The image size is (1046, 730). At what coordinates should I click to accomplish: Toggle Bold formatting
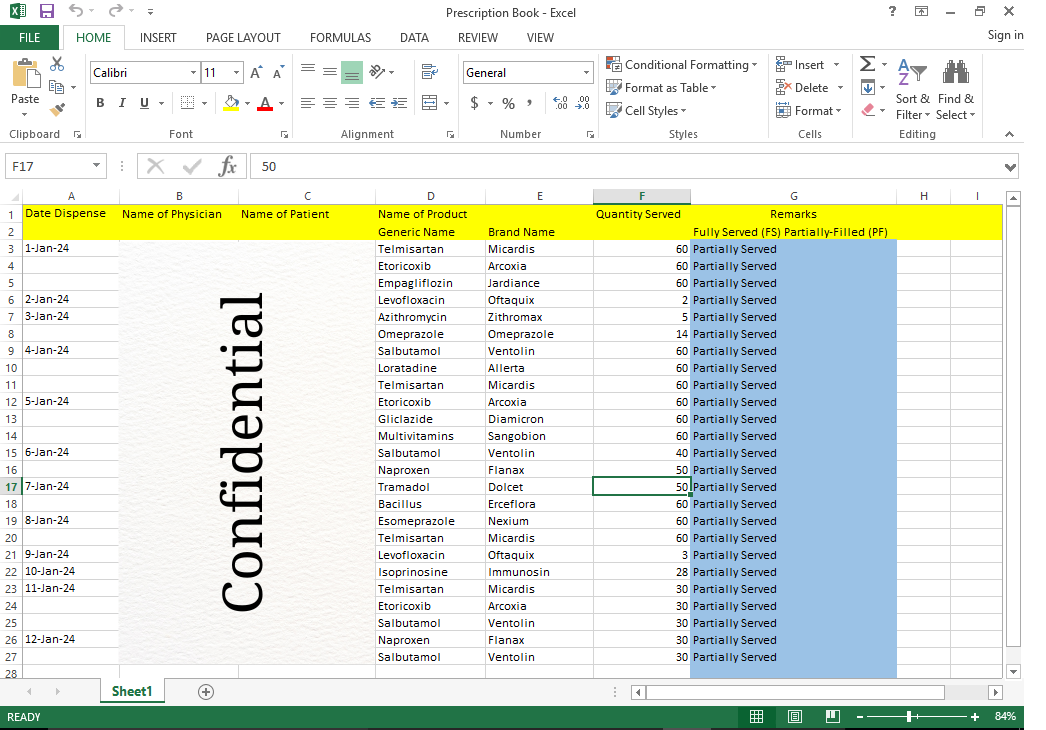pos(100,103)
